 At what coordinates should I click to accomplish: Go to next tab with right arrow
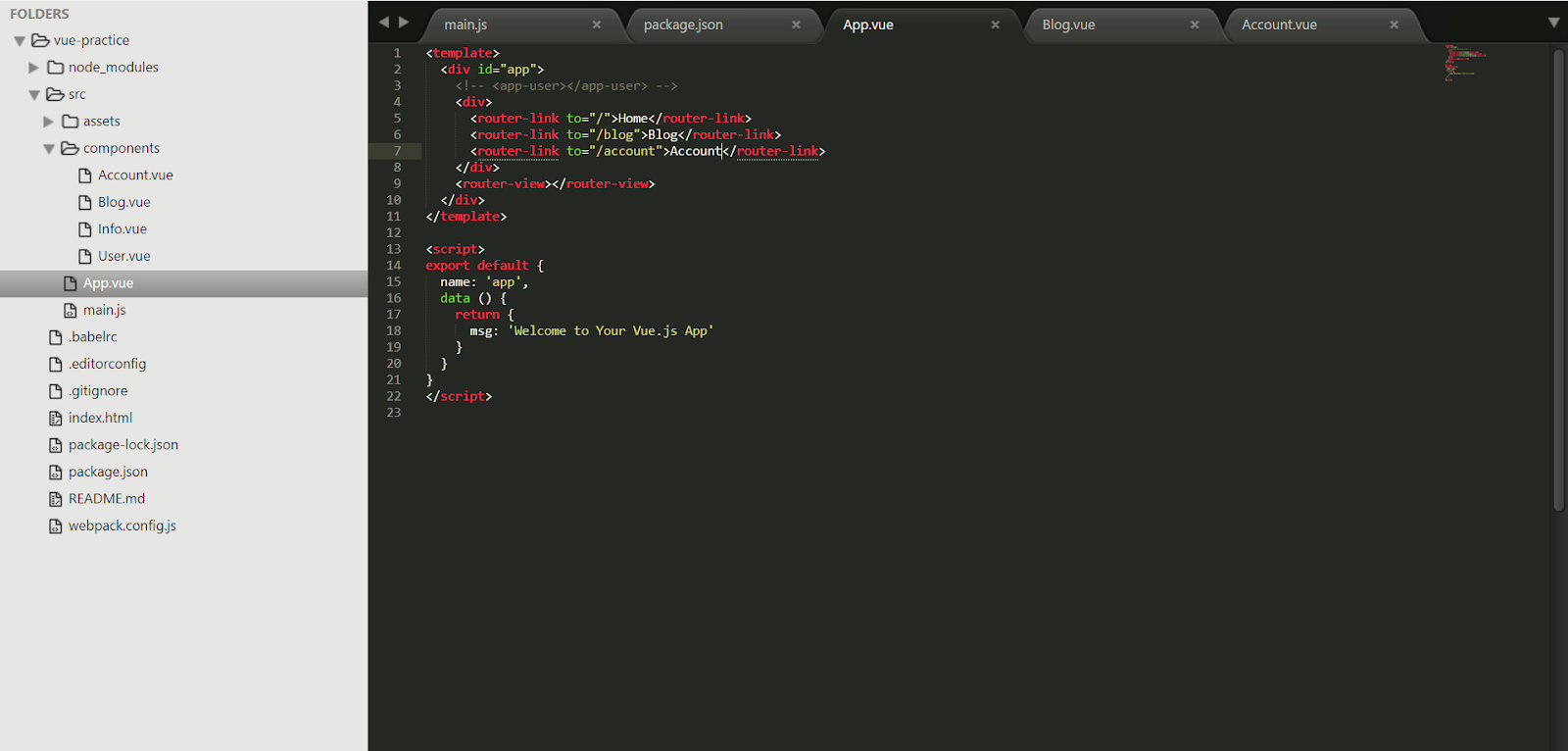(404, 23)
